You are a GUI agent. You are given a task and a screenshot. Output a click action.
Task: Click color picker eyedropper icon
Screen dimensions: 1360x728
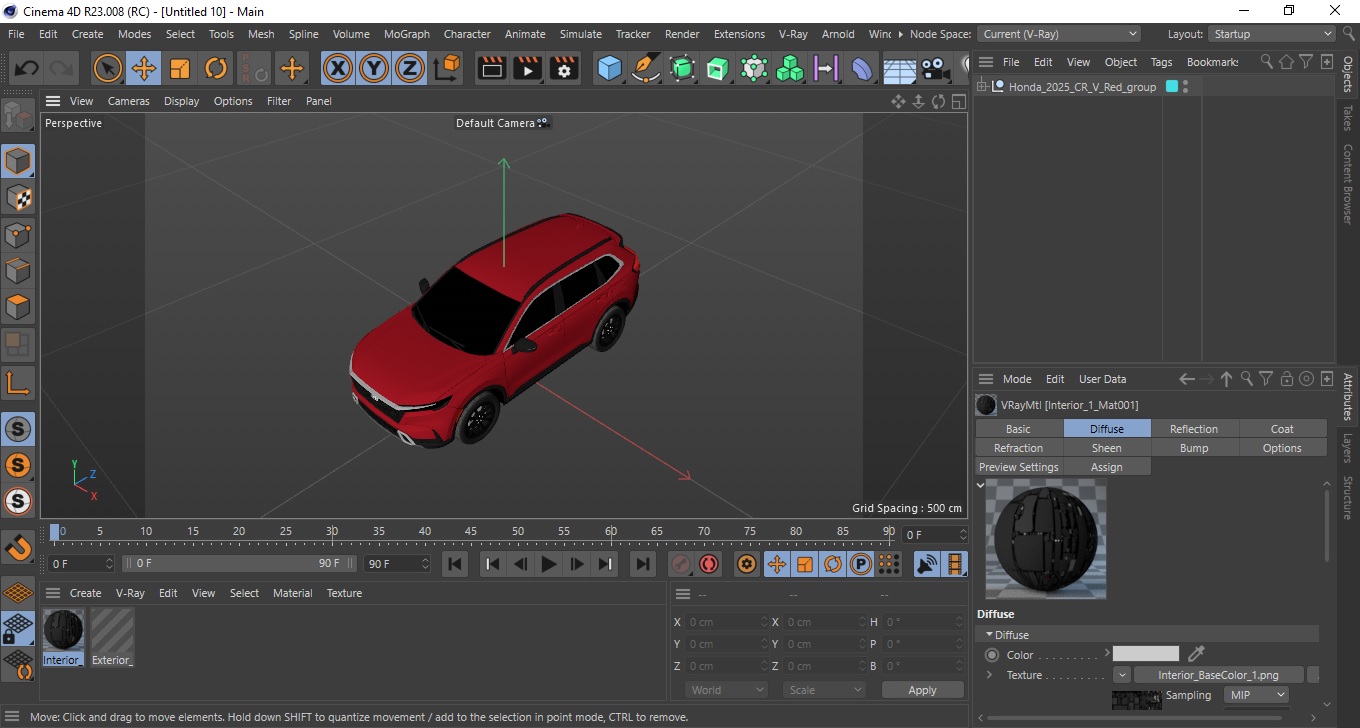[x=1196, y=654]
